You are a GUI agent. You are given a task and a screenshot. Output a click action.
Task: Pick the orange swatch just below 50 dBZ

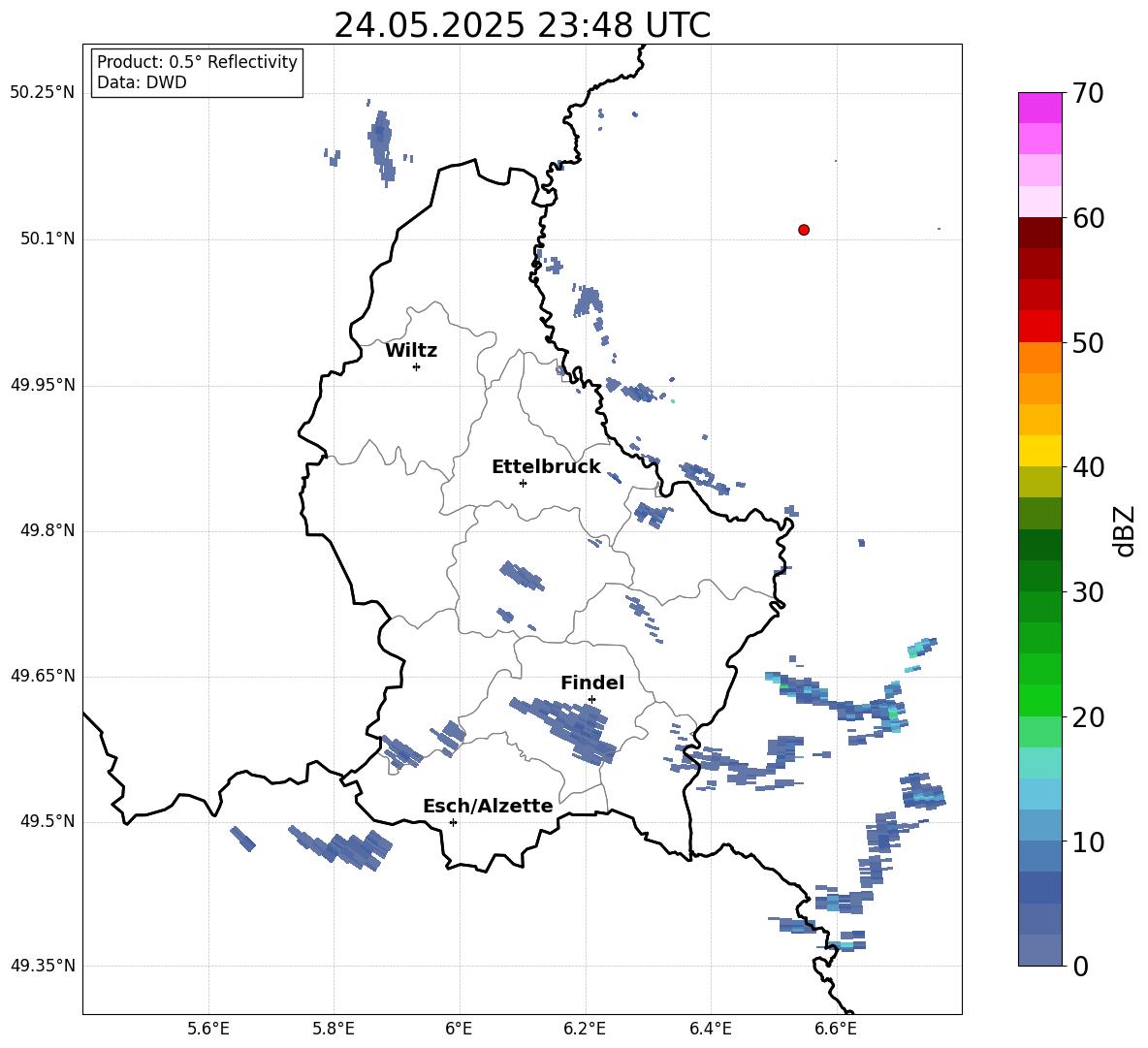click(x=1039, y=358)
